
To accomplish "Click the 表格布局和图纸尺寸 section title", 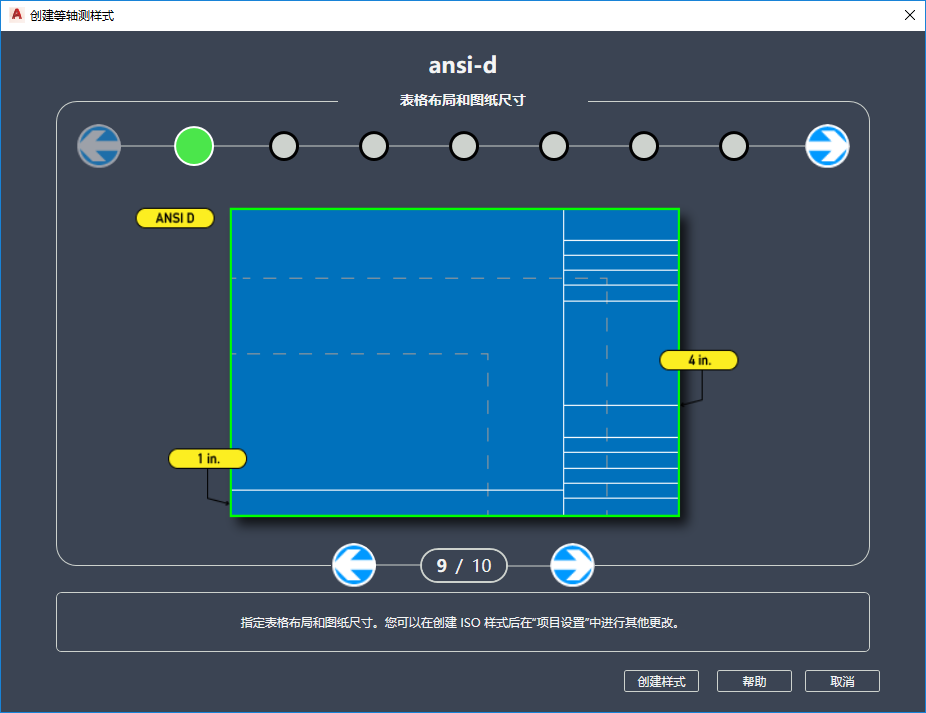I will click(x=462, y=100).
